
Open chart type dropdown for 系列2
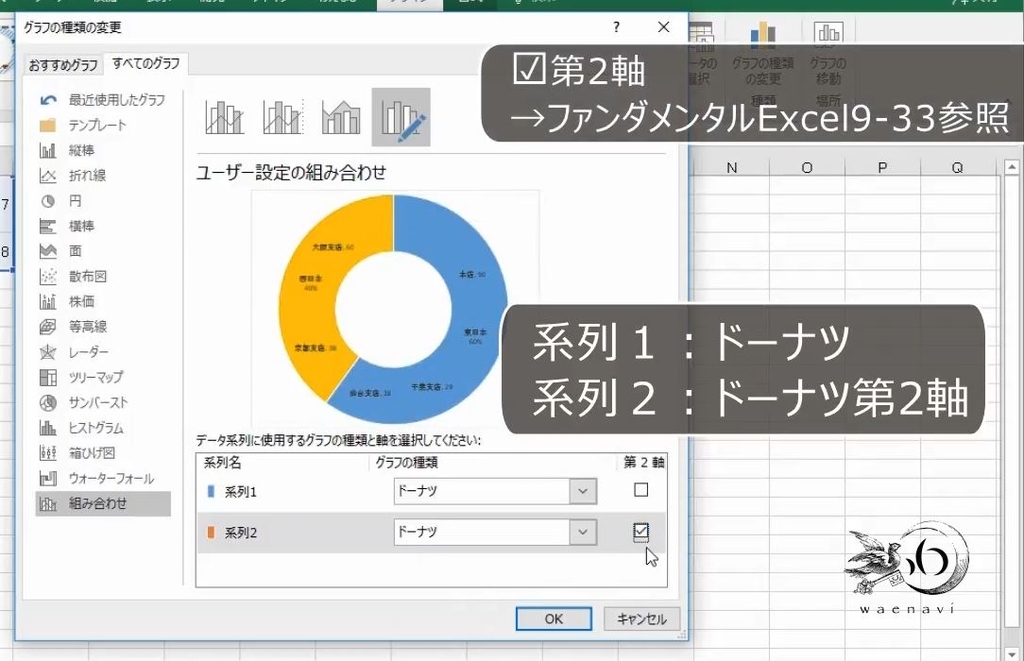point(583,532)
